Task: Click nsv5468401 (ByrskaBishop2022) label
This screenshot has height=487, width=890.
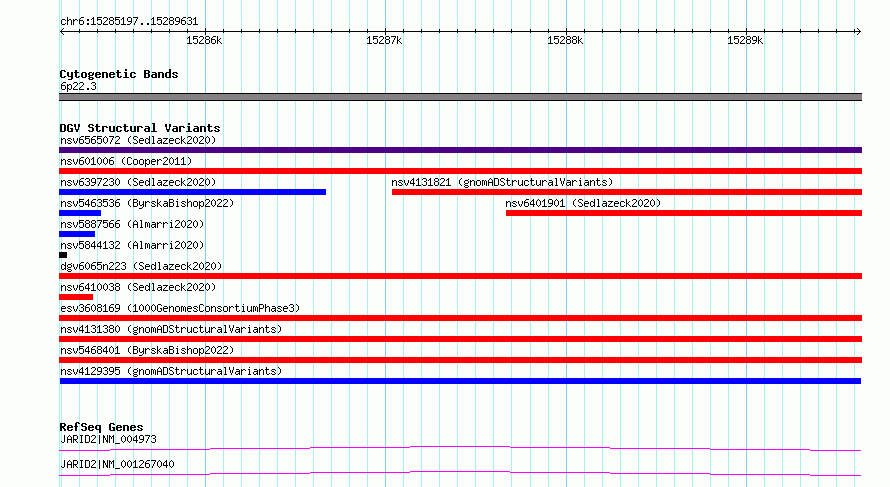Action: click(147, 350)
